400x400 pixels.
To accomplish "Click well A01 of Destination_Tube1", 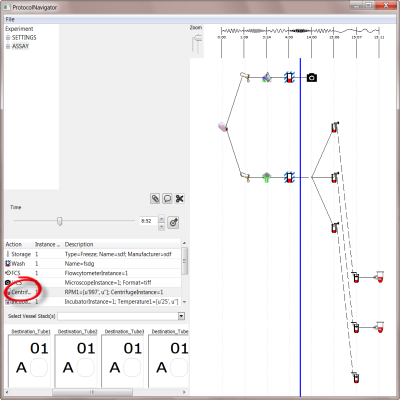I will pos(39,367).
